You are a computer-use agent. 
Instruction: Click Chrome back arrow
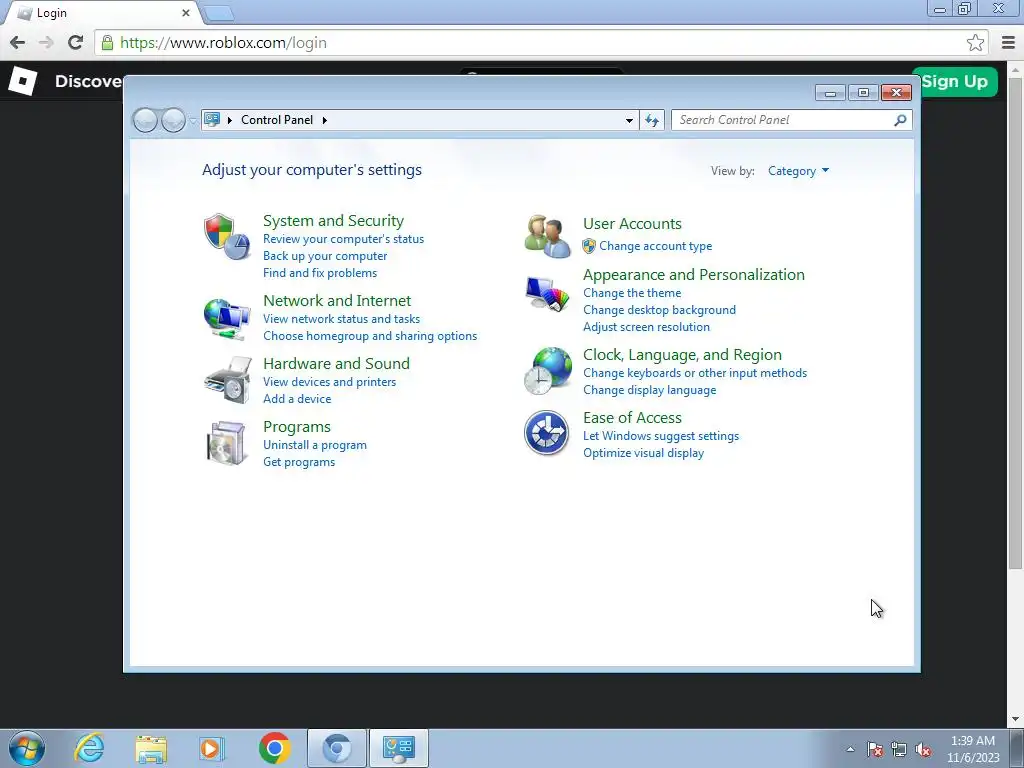coord(18,43)
